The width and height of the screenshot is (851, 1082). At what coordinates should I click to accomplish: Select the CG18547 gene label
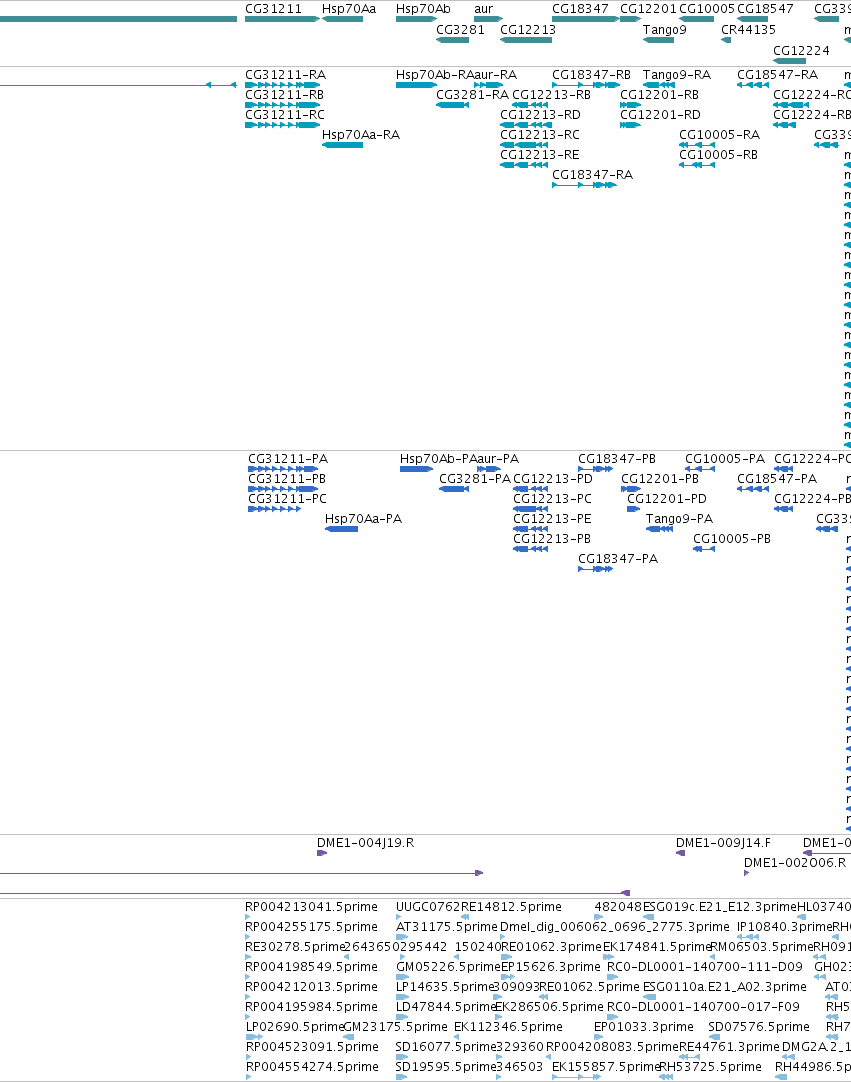[x=765, y=9]
